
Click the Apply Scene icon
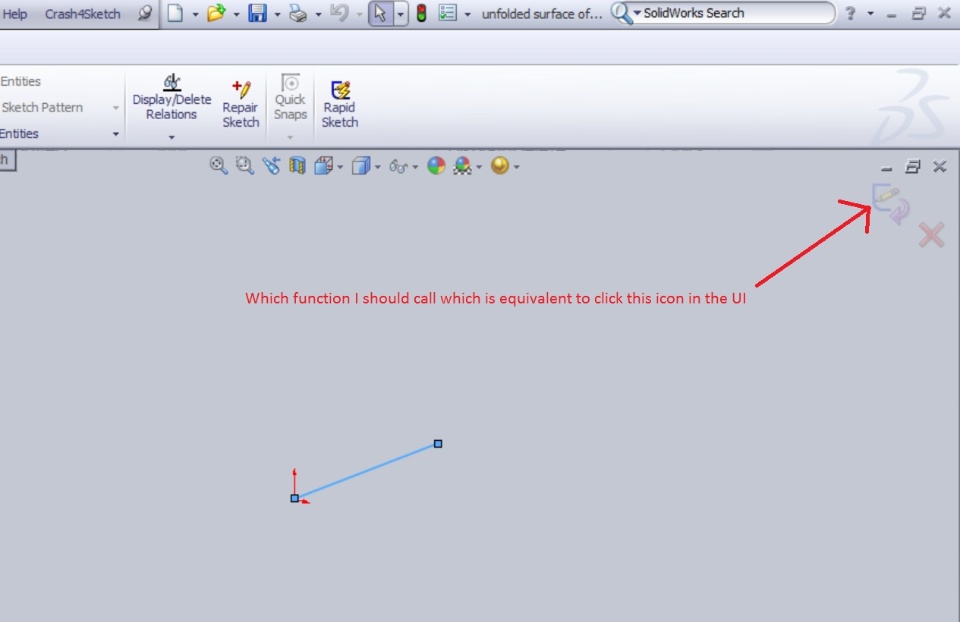[463, 165]
